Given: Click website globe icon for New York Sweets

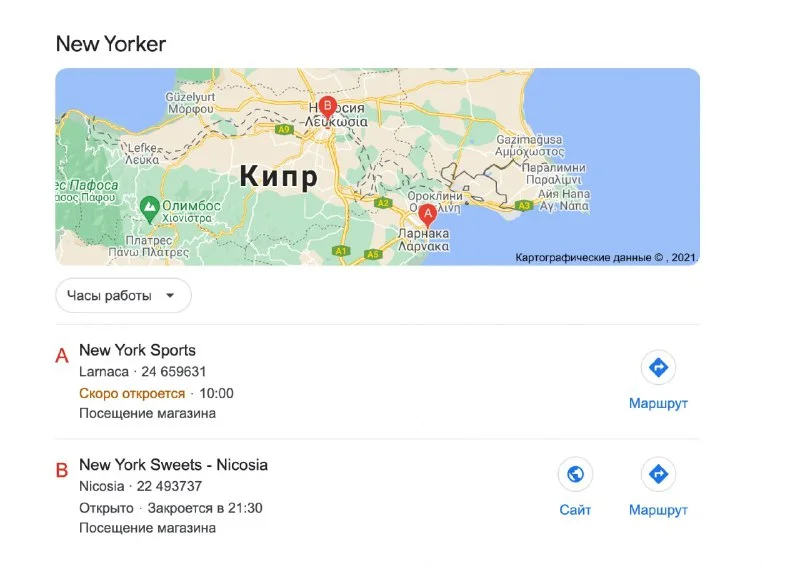Looking at the screenshot, I should click(575, 474).
